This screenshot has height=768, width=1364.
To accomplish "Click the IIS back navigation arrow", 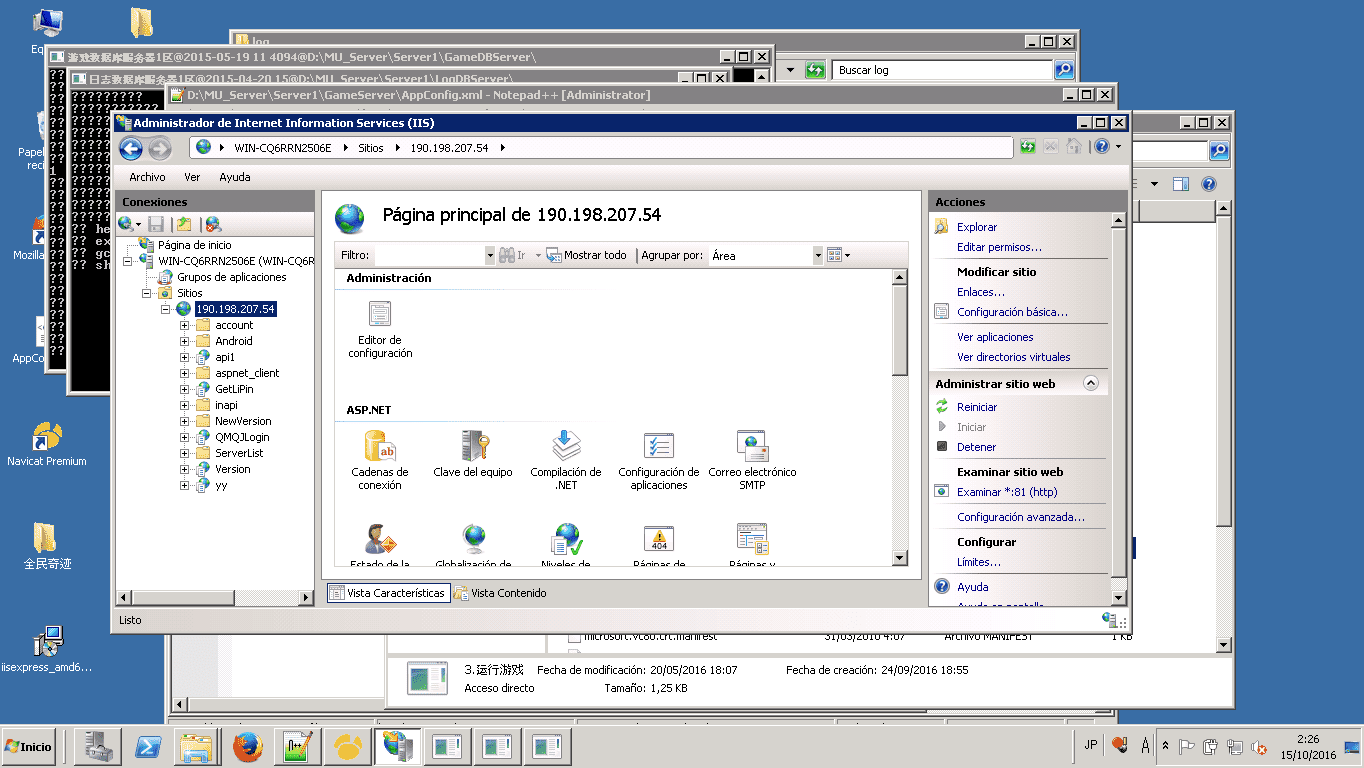I will point(131,149).
